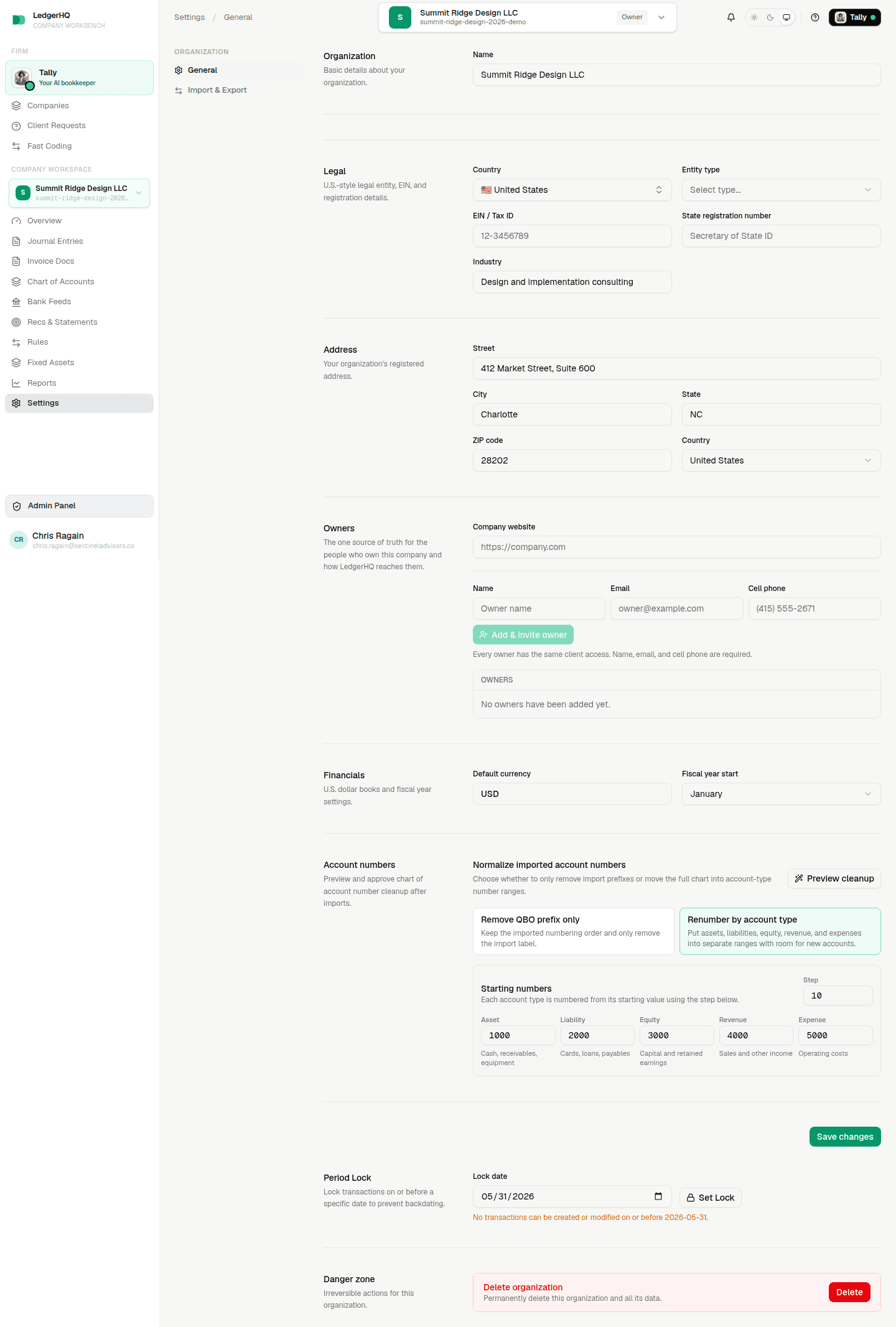The width and height of the screenshot is (896, 1327).
Task: Open Import & Export settings
Action: coord(238,90)
